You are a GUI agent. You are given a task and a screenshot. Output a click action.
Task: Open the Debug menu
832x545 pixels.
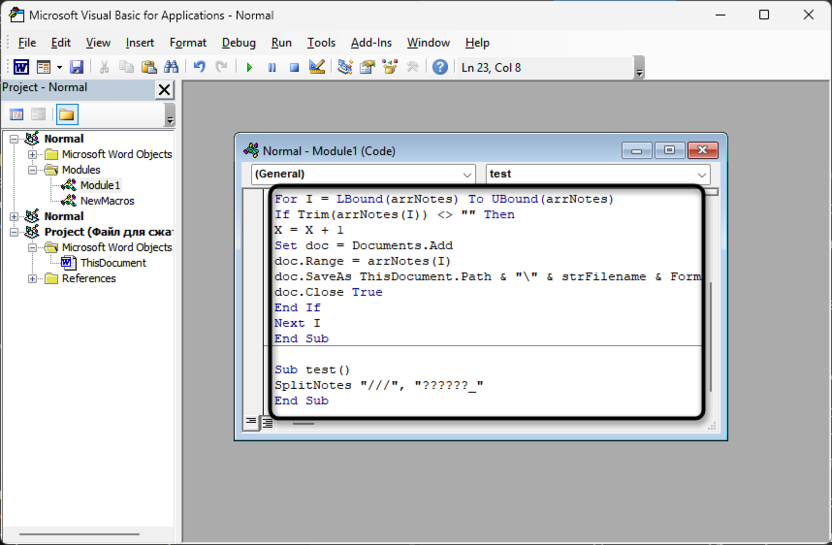pos(238,42)
